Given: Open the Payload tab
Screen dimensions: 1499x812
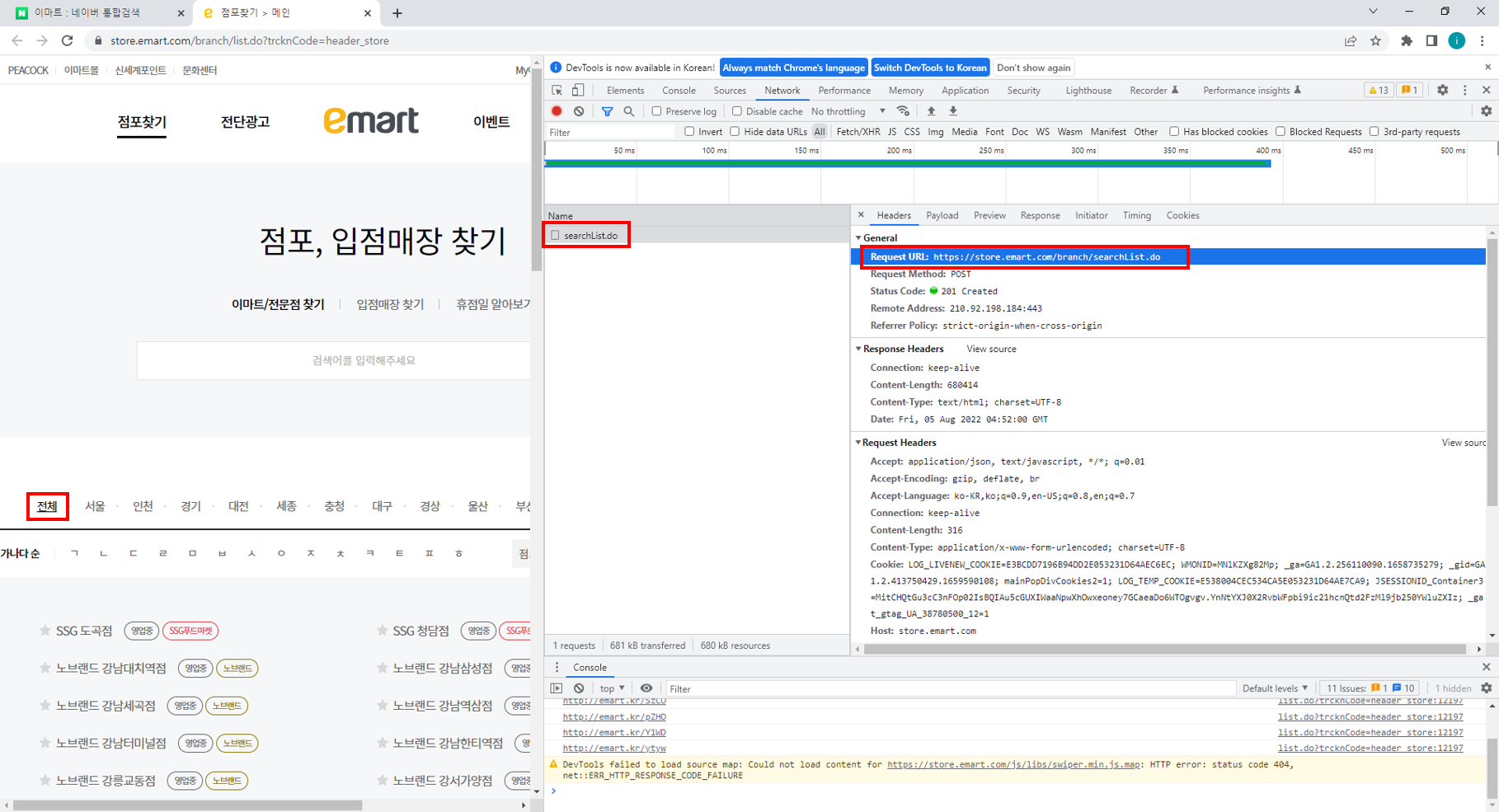Looking at the screenshot, I should 942,215.
